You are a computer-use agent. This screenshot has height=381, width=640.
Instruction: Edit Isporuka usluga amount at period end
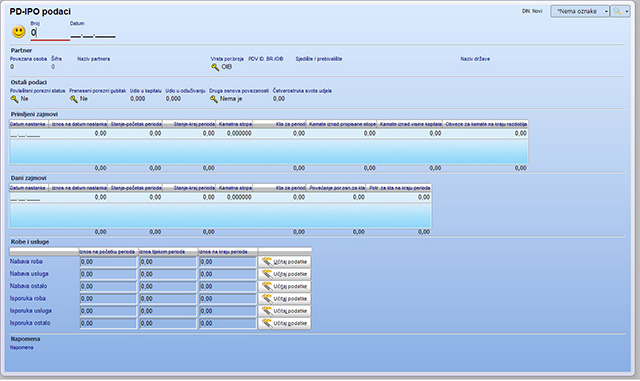coord(228,311)
